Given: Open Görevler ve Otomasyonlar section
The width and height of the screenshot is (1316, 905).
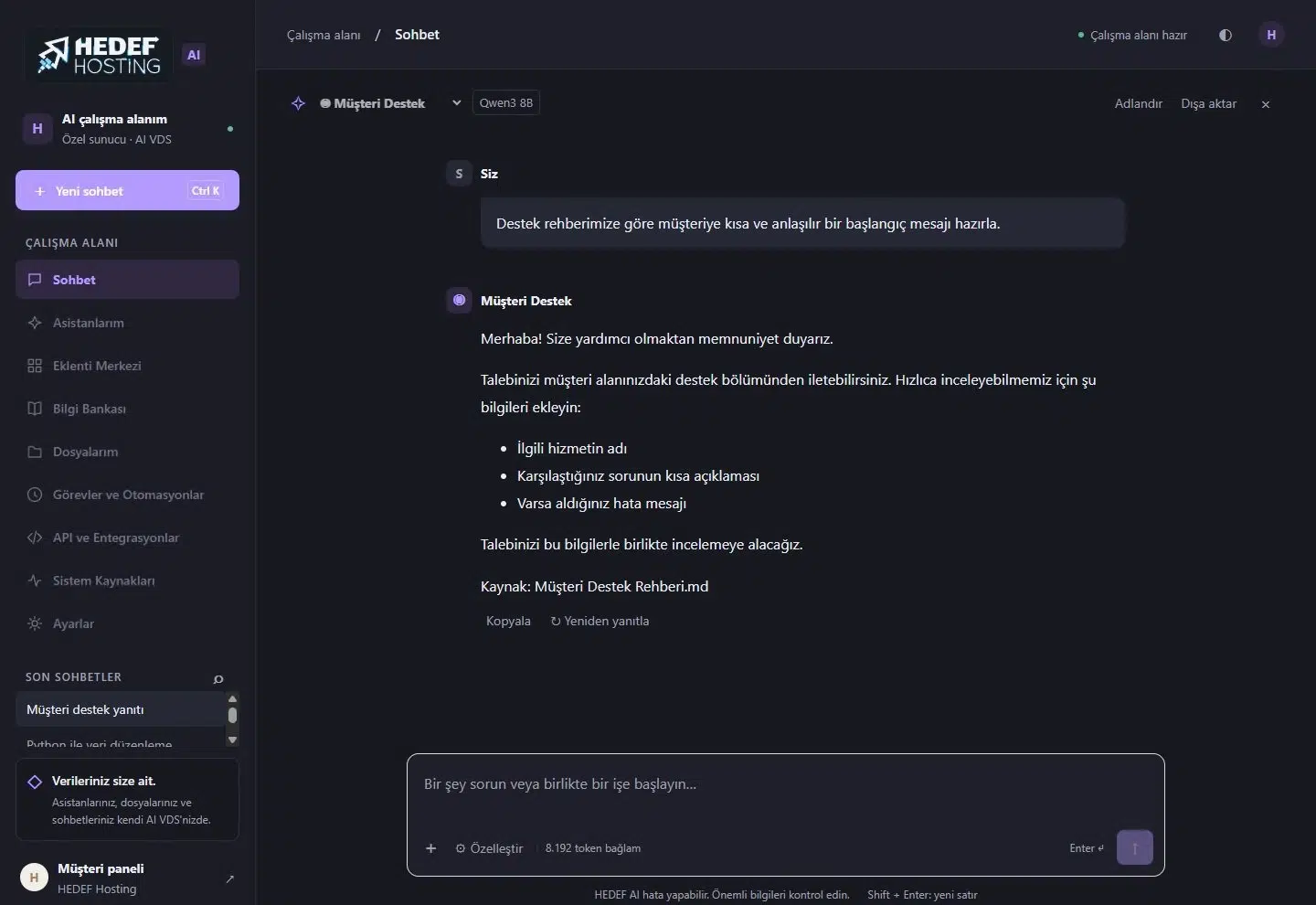Looking at the screenshot, I should point(127,495).
